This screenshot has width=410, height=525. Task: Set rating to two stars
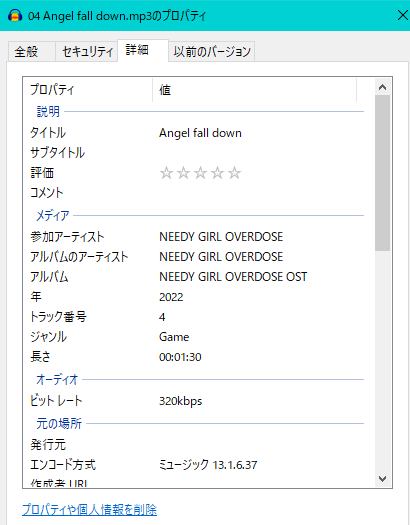click(183, 173)
